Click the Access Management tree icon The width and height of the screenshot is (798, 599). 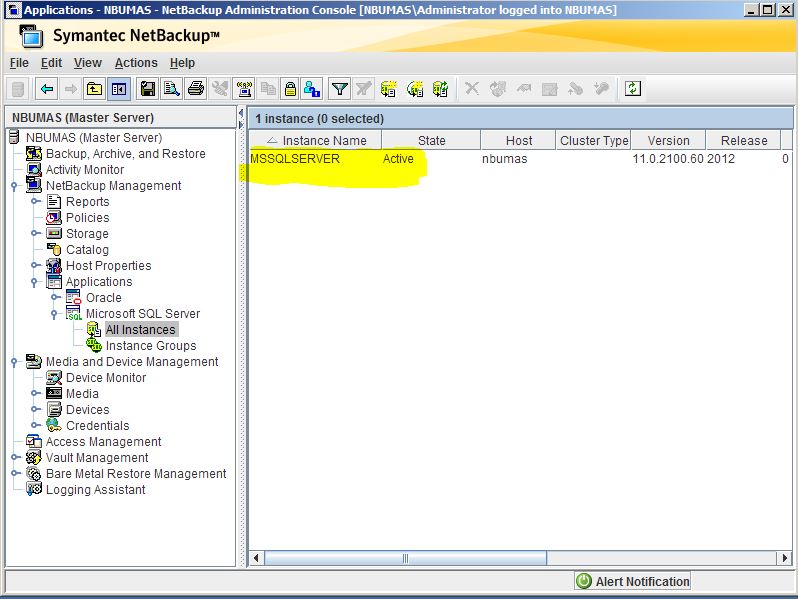(34, 441)
